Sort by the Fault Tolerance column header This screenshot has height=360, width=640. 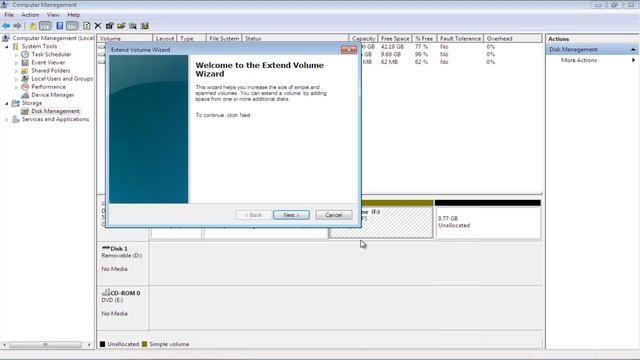pyautogui.click(x=460, y=38)
